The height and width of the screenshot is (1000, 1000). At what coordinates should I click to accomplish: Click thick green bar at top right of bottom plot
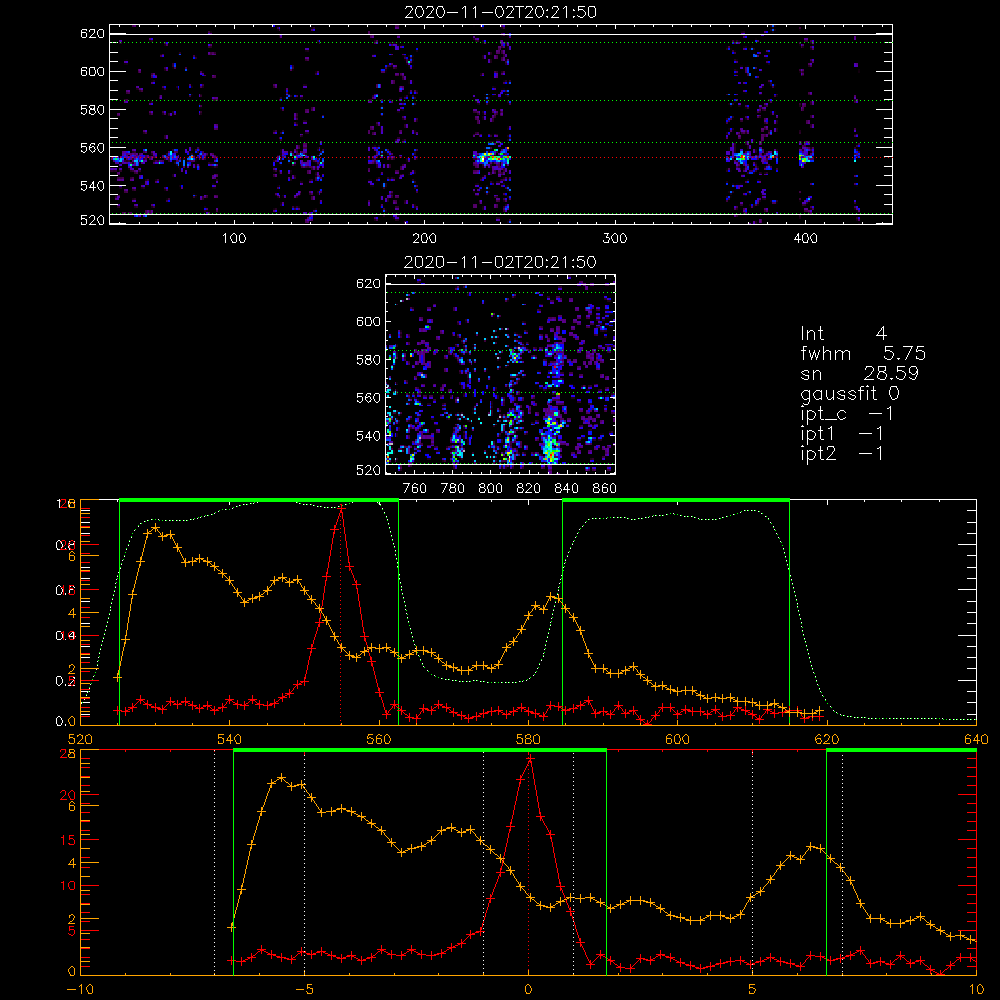[901, 751]
